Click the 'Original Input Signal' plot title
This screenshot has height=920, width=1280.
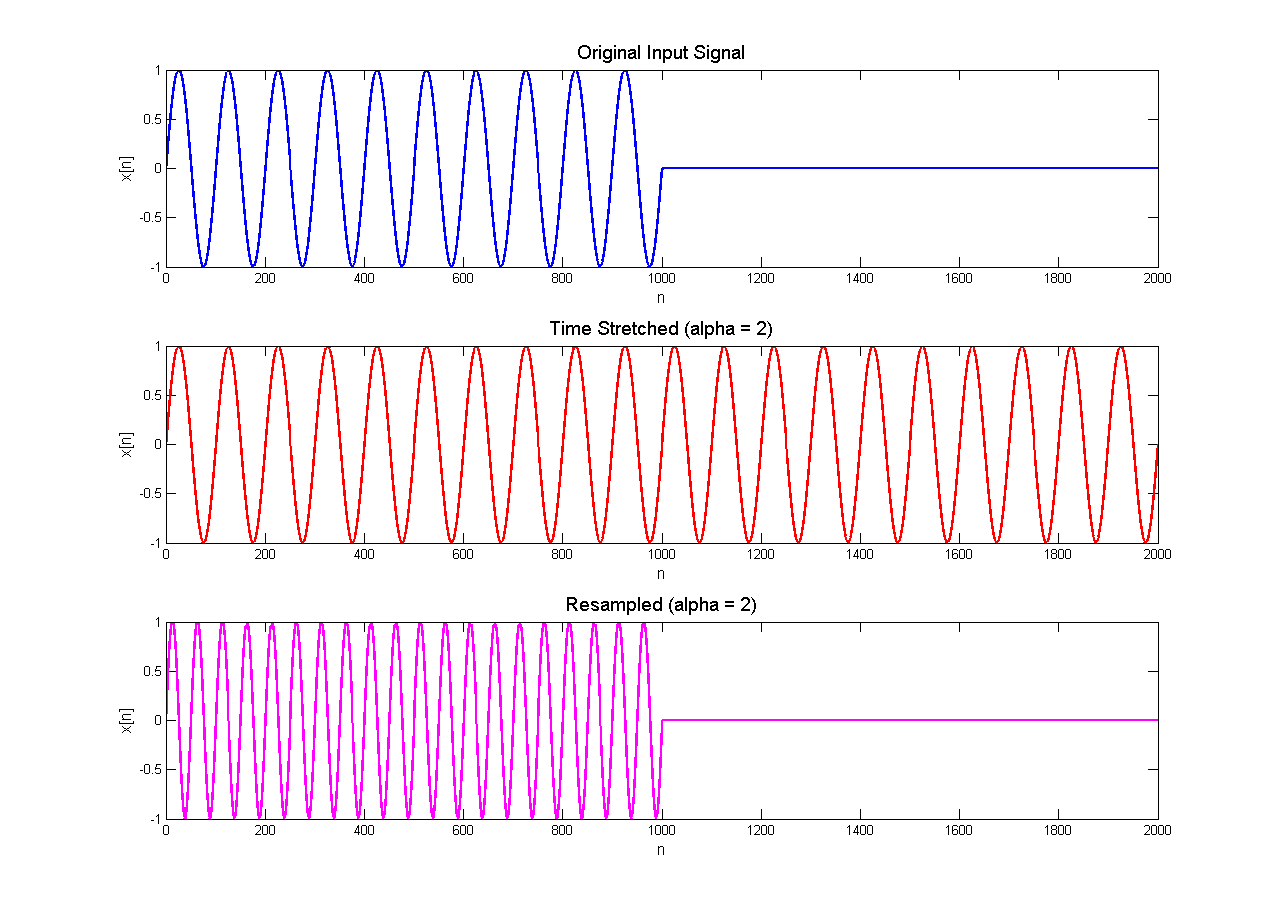point(661,52)
